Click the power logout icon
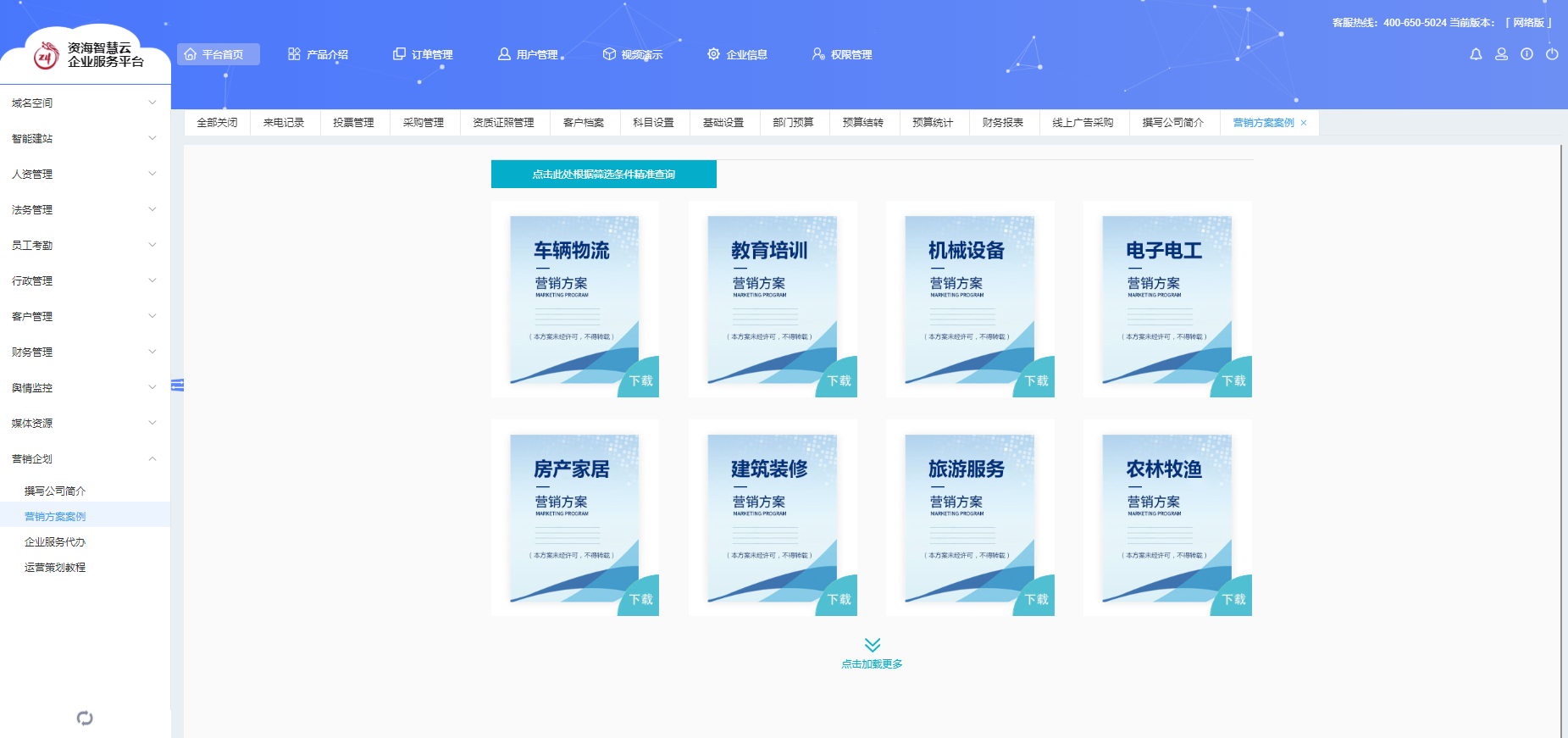Viewport: 1568px width, 738px height. 1552,54
